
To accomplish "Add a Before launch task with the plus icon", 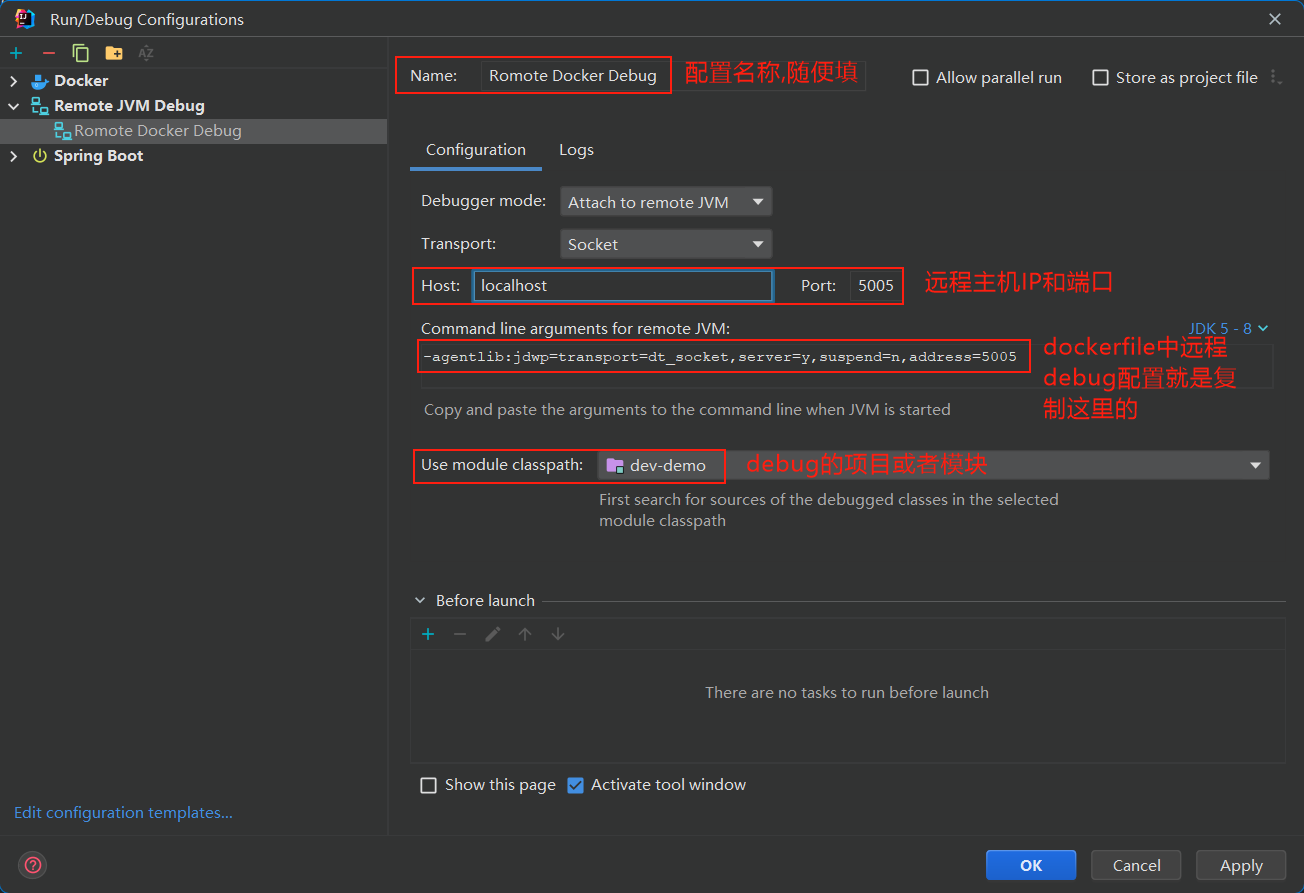I will click(428, 634).
